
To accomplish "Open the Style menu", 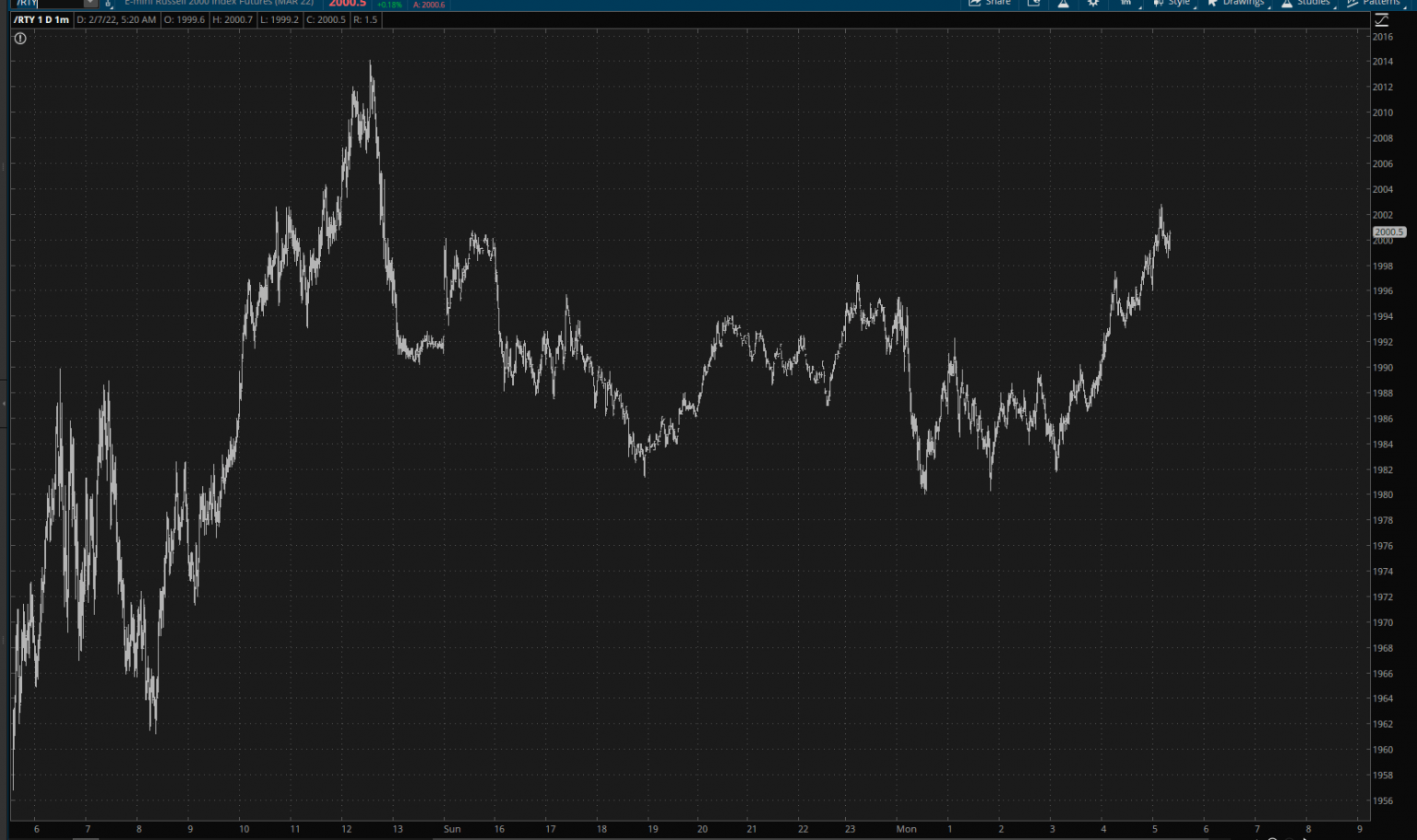I will [x=1173, y=3].
